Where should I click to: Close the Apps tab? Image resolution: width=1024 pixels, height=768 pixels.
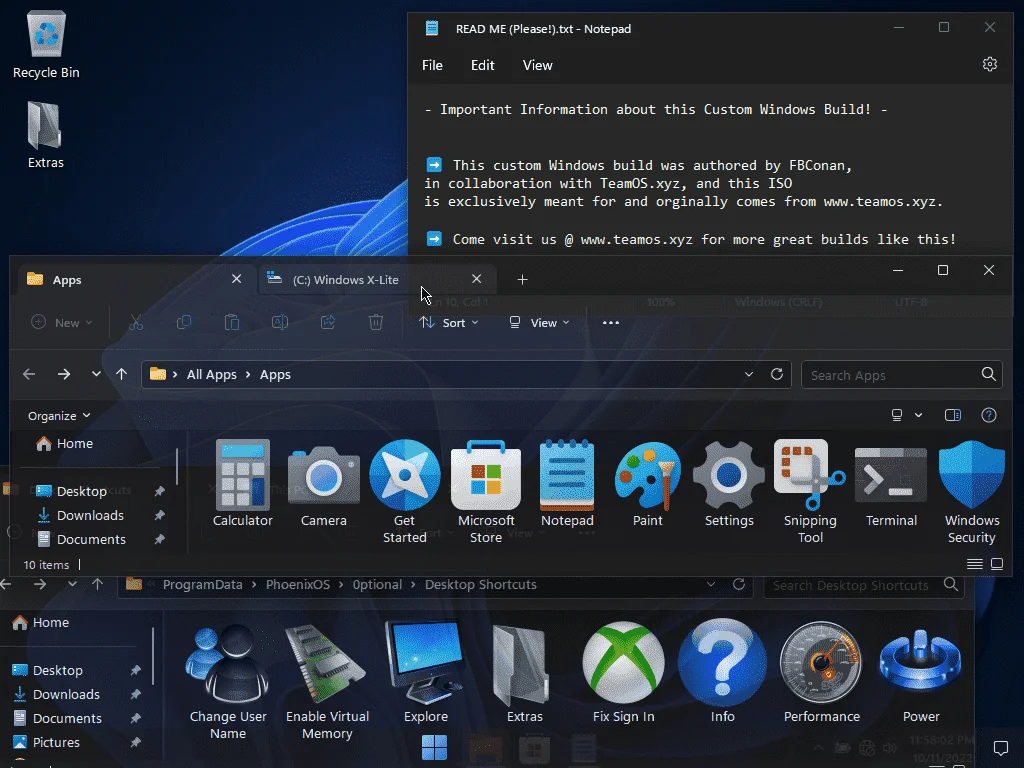(x=236, y=279)
